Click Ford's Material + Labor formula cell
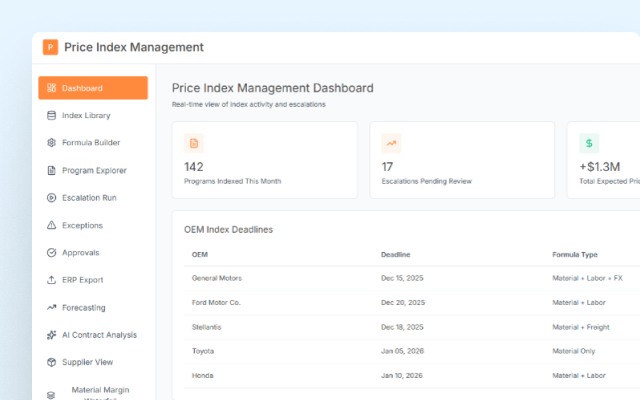This screenshot has width=640, height=400. click(x=579, y=302)
